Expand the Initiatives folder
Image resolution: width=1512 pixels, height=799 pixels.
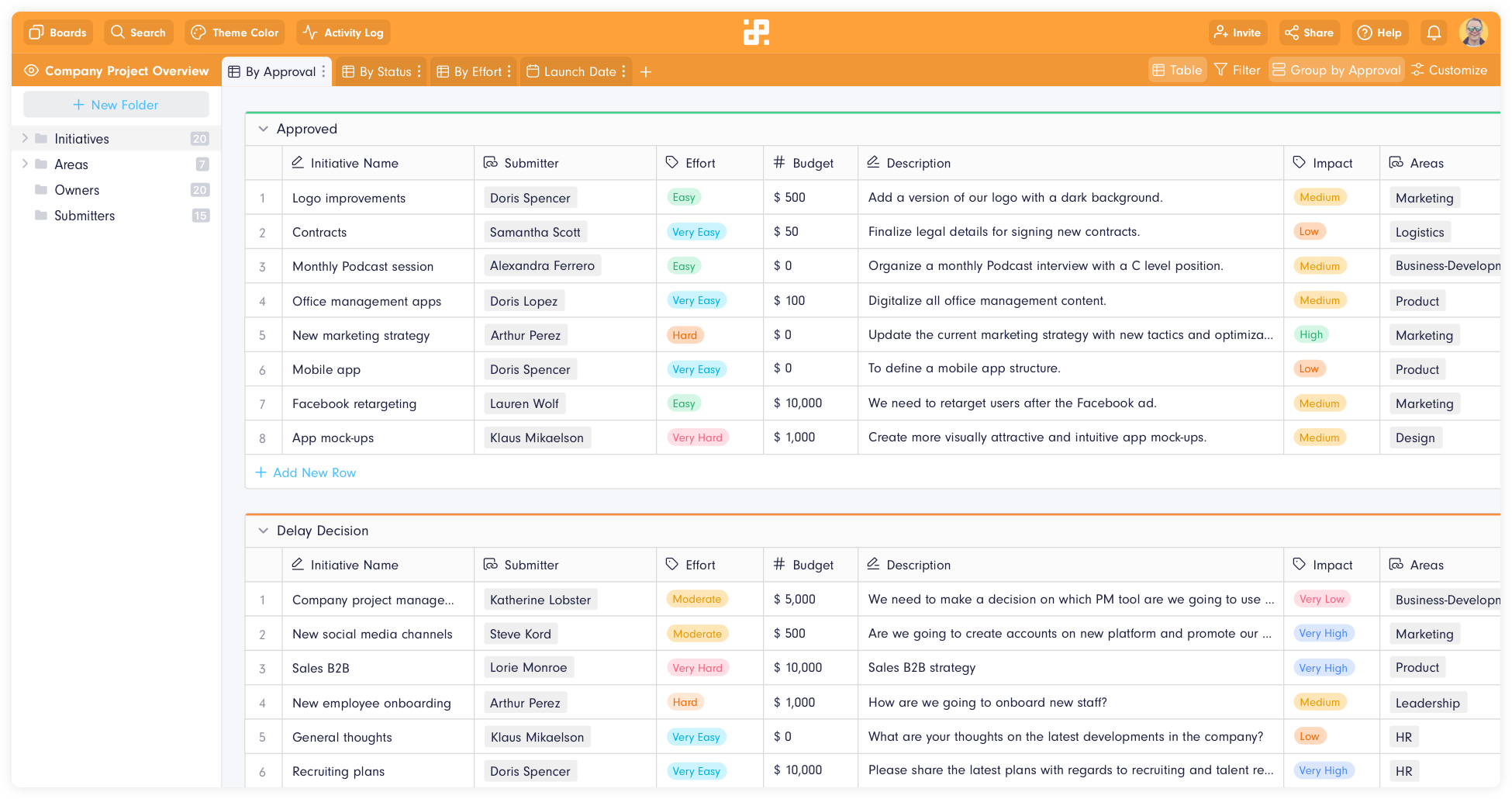click(x=25, y=139)
